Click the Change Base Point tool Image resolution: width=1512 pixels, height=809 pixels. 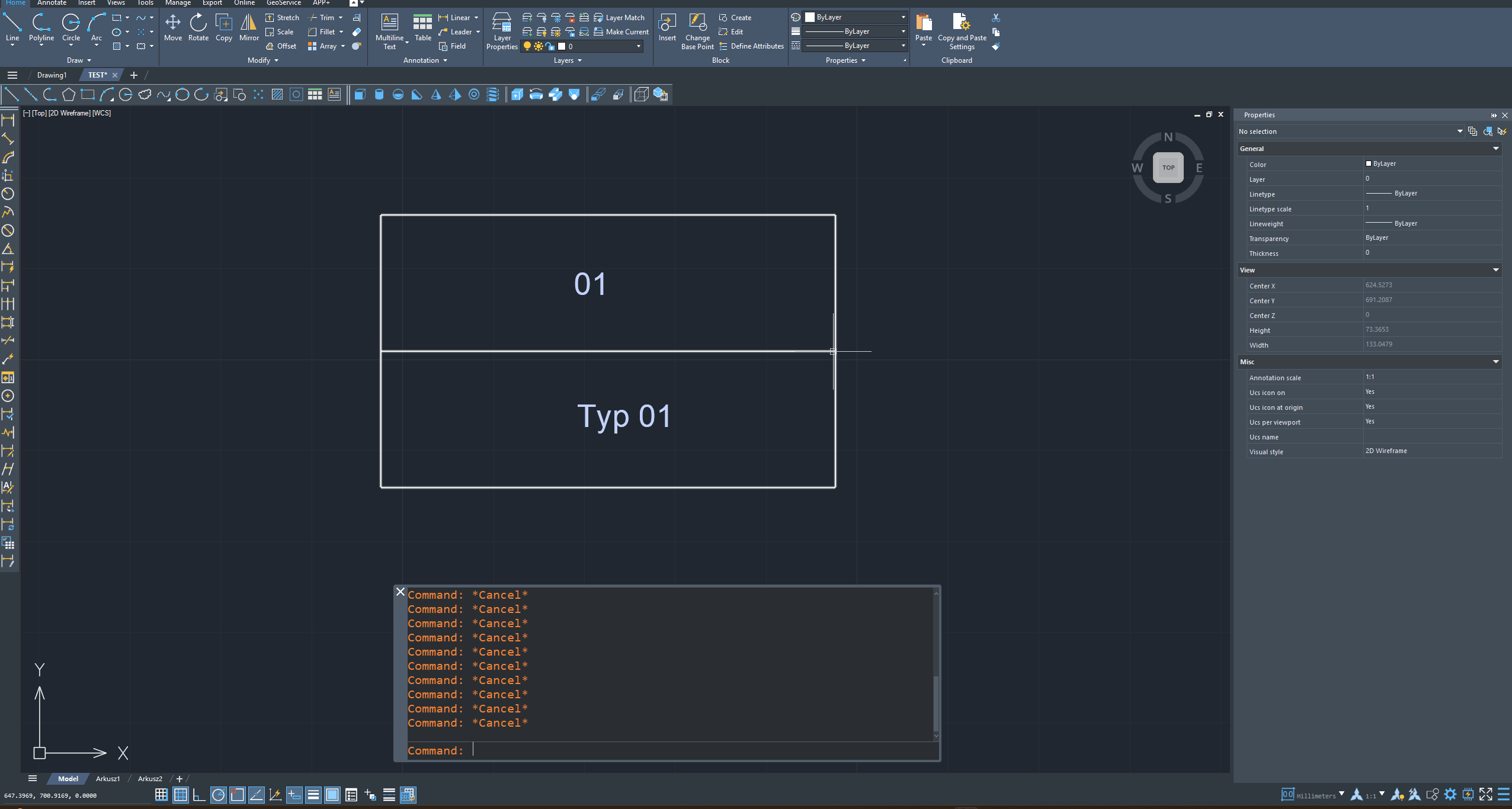pyautogui.click(x=697, y=31)
